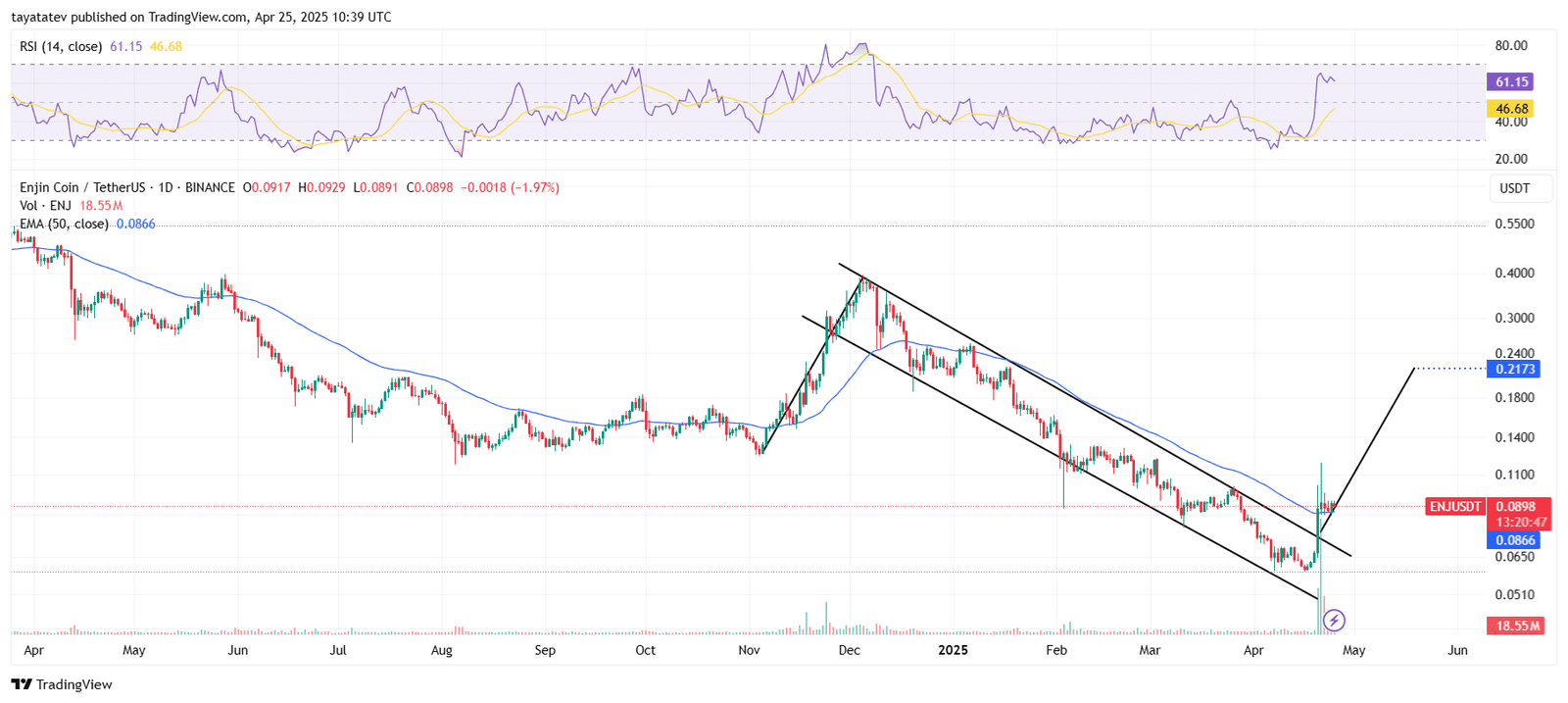Click the O0.0917 open price value
The image size is (1568, 703).
point(267,187)
